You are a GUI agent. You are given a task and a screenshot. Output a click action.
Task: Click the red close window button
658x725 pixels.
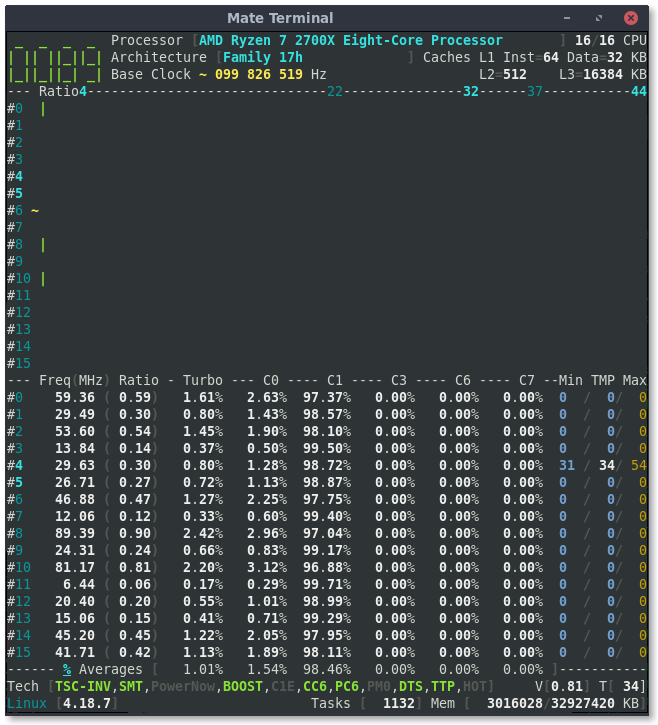tap(631, 18)
